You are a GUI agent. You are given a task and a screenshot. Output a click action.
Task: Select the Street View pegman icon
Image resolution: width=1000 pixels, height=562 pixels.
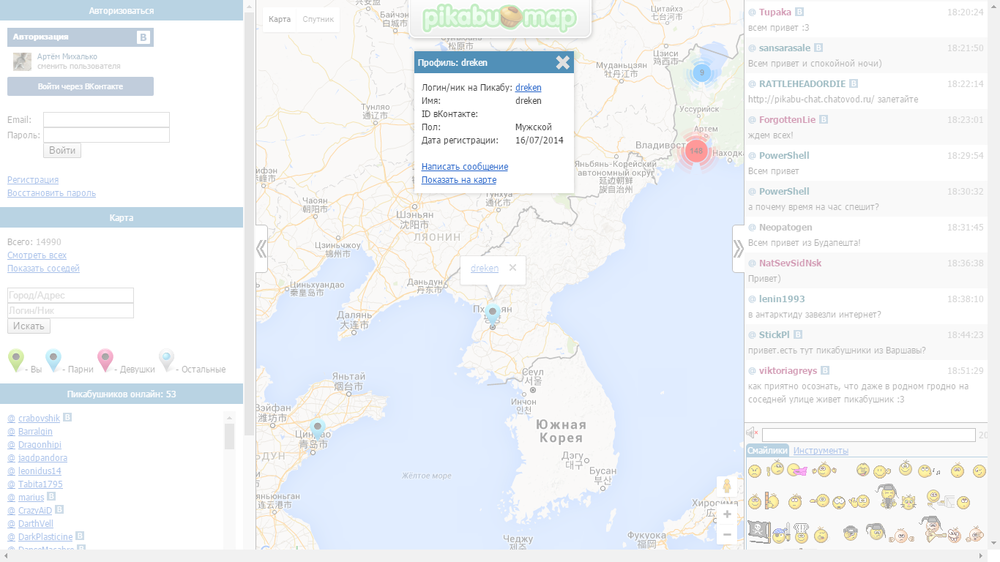[726, 487]
